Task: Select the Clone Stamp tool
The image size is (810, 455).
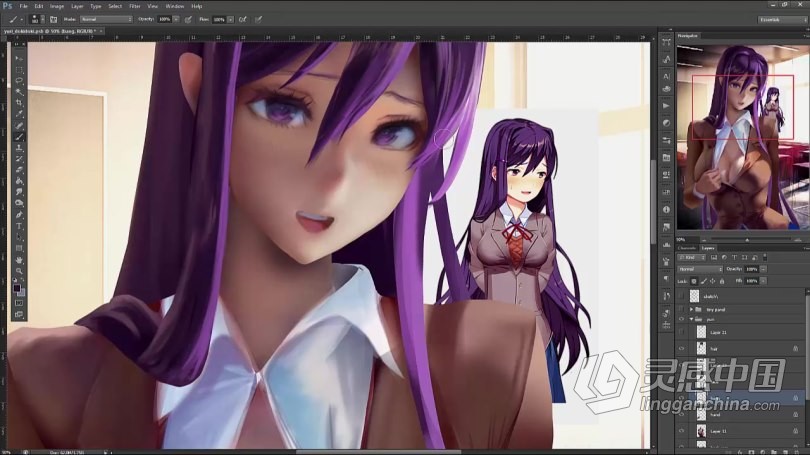Action: (19, 148)
